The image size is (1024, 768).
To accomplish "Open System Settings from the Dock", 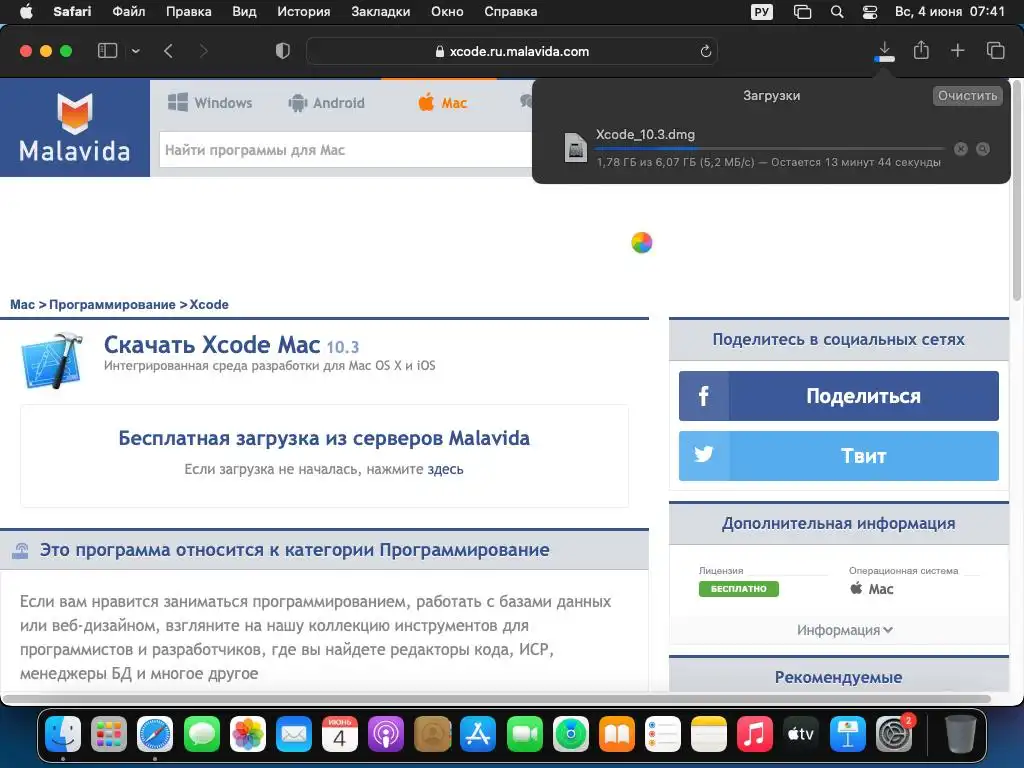I will pyautogui.click(x=893, y=733).
